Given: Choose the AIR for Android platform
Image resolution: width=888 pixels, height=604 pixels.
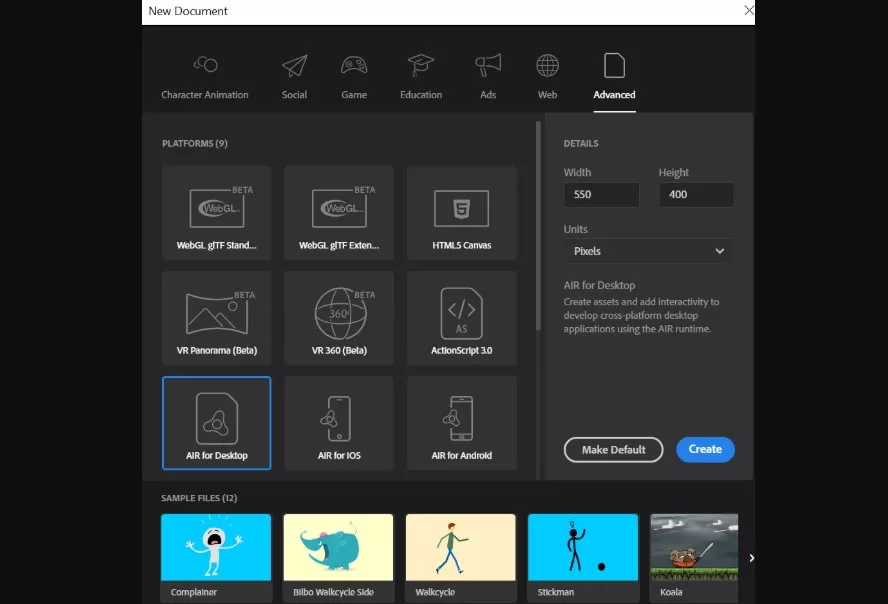Looking at the screenshot, I should [x=462, y=423].
